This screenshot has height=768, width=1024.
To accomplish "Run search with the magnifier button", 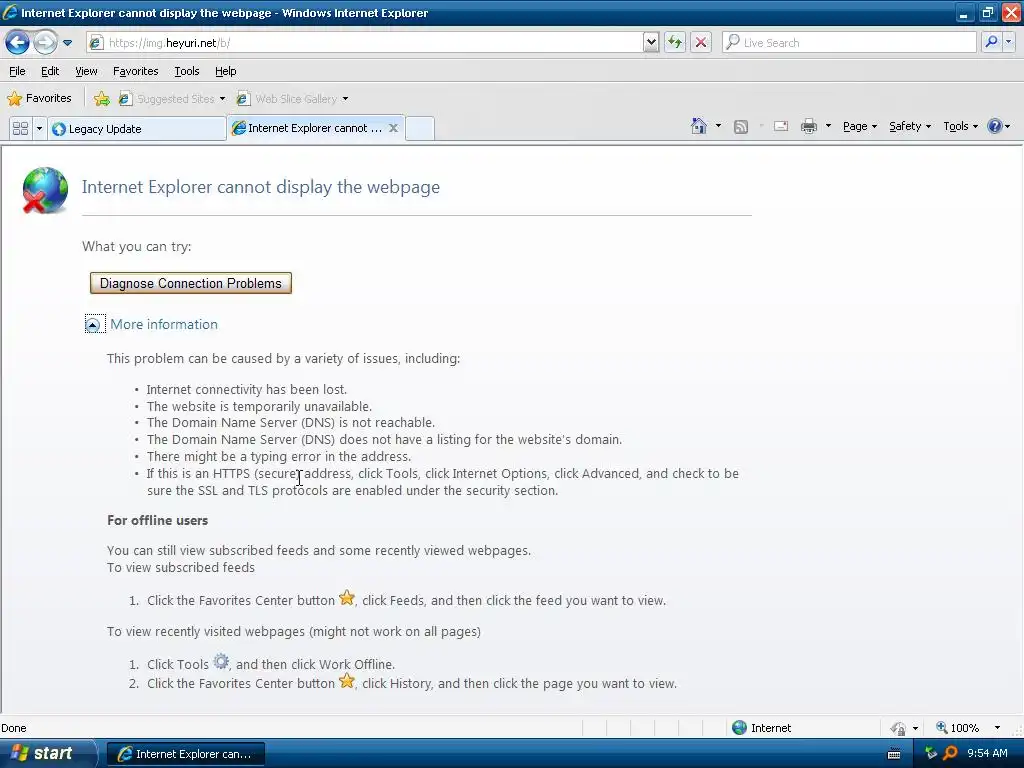I will (x=991, y=42).
